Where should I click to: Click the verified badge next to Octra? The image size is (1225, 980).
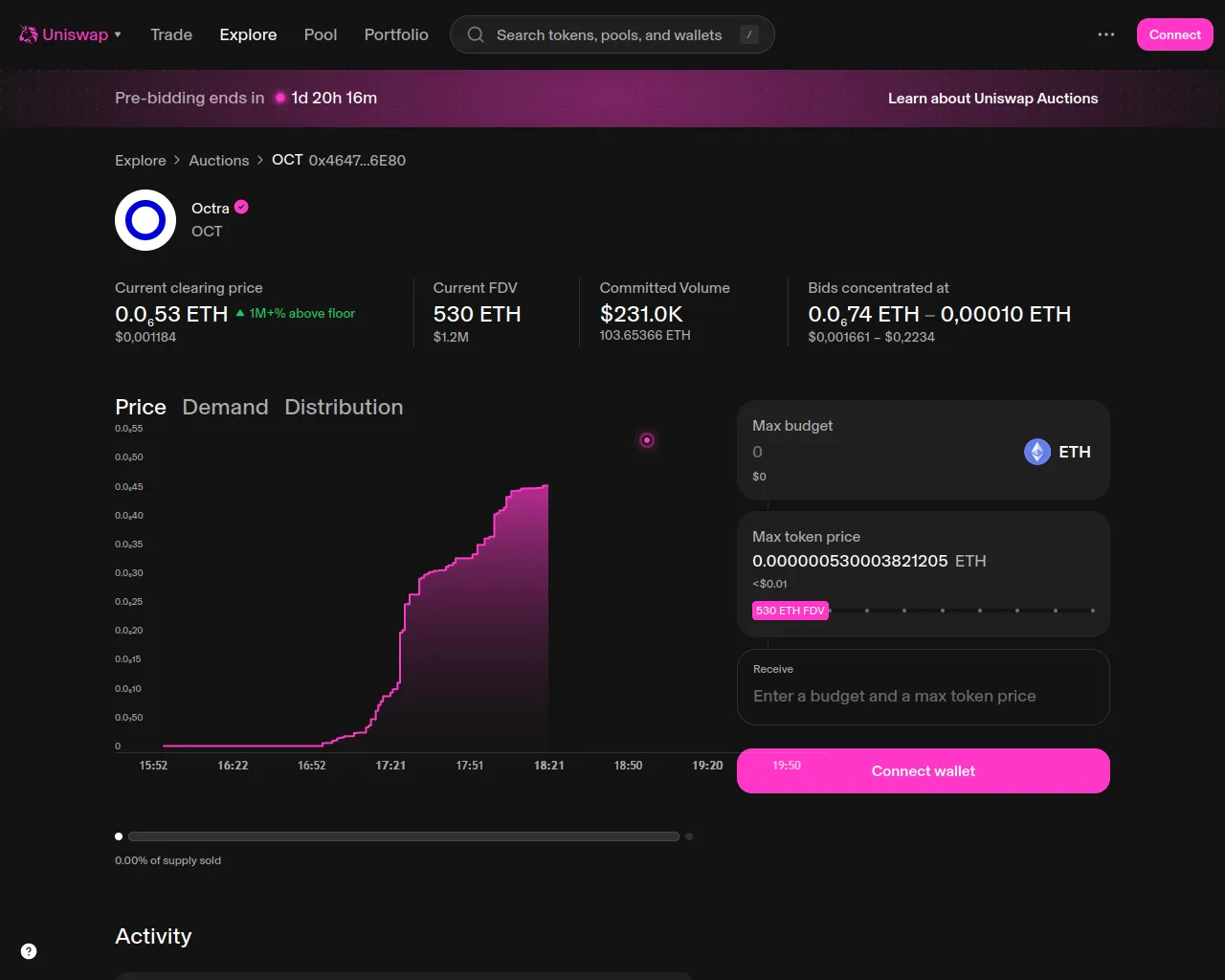241,207
